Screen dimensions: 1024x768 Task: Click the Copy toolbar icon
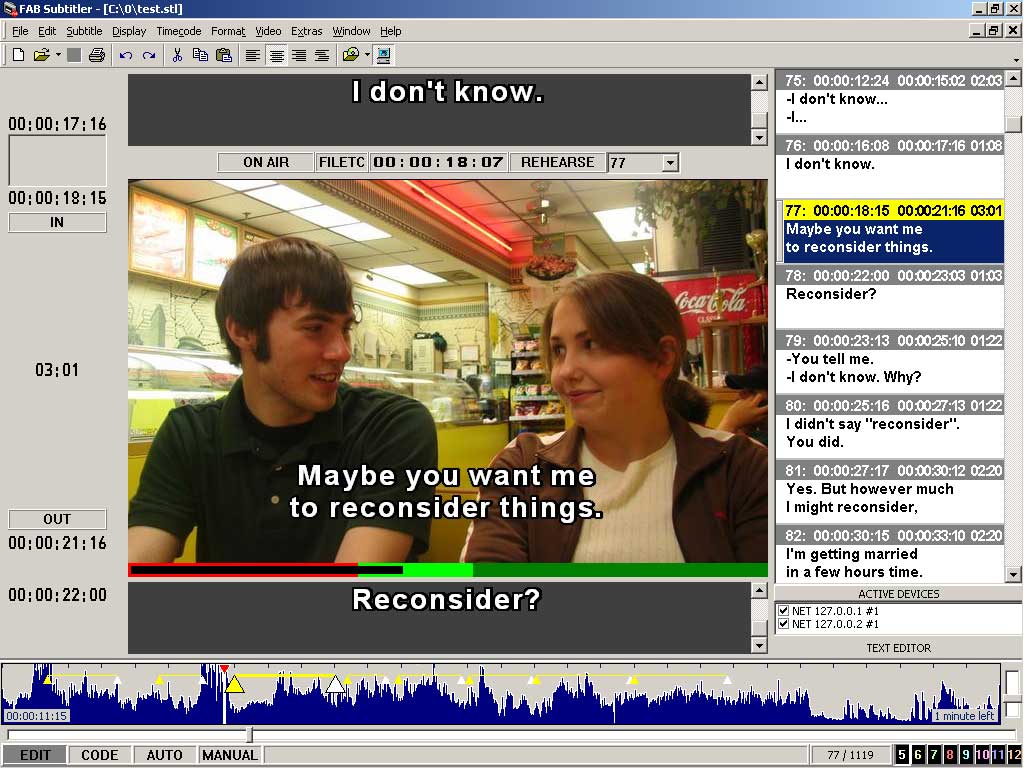[x=200, y=55]
